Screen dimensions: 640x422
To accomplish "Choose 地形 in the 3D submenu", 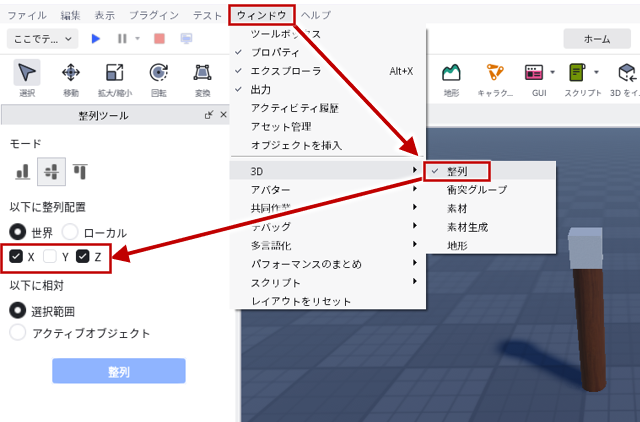I will pyautogui.click(x=490, y=245).
